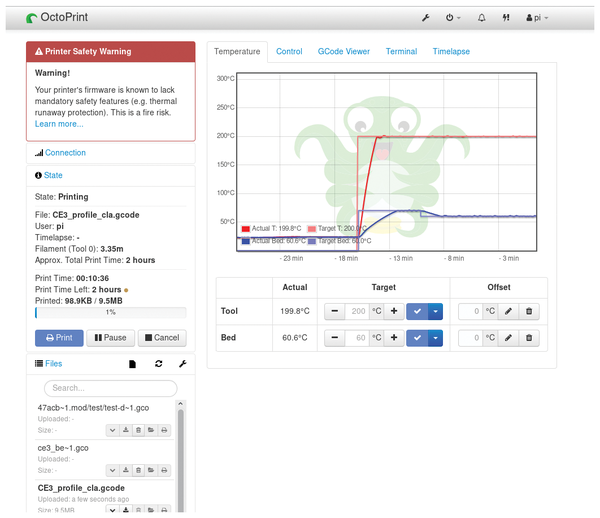The height and width of the screenshot is (518, 600).
Task: Confirm Tool target temperature with checkmark
Action: click(417, 311)
